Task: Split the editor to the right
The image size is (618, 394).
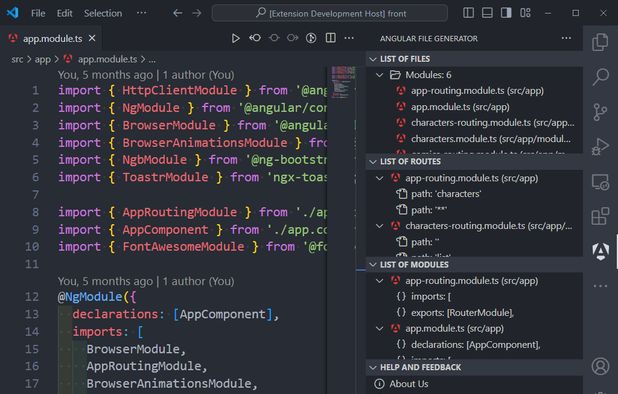Action: click(x=331, y=38)
